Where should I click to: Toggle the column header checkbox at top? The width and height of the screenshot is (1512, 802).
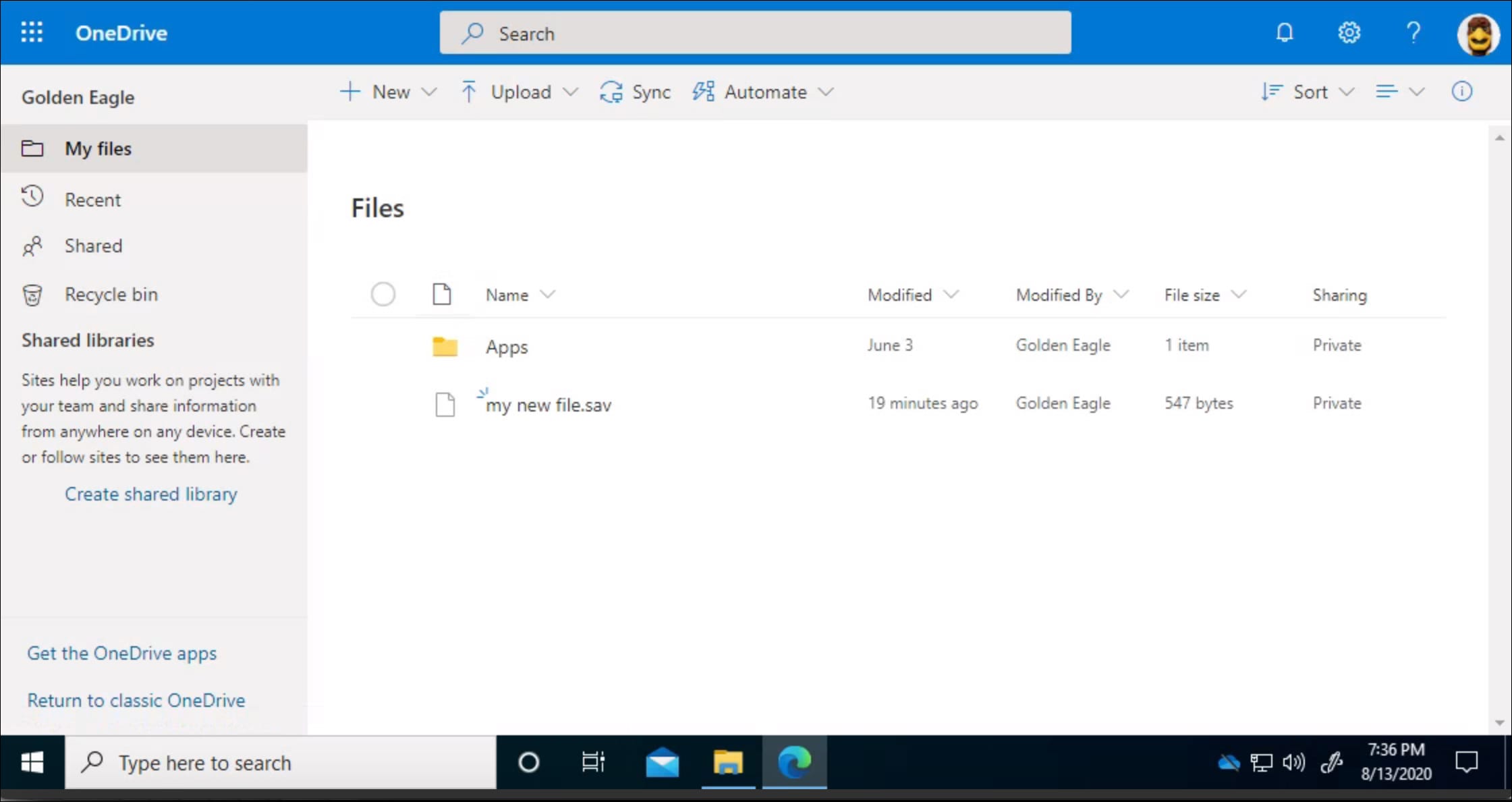point(383,294)
